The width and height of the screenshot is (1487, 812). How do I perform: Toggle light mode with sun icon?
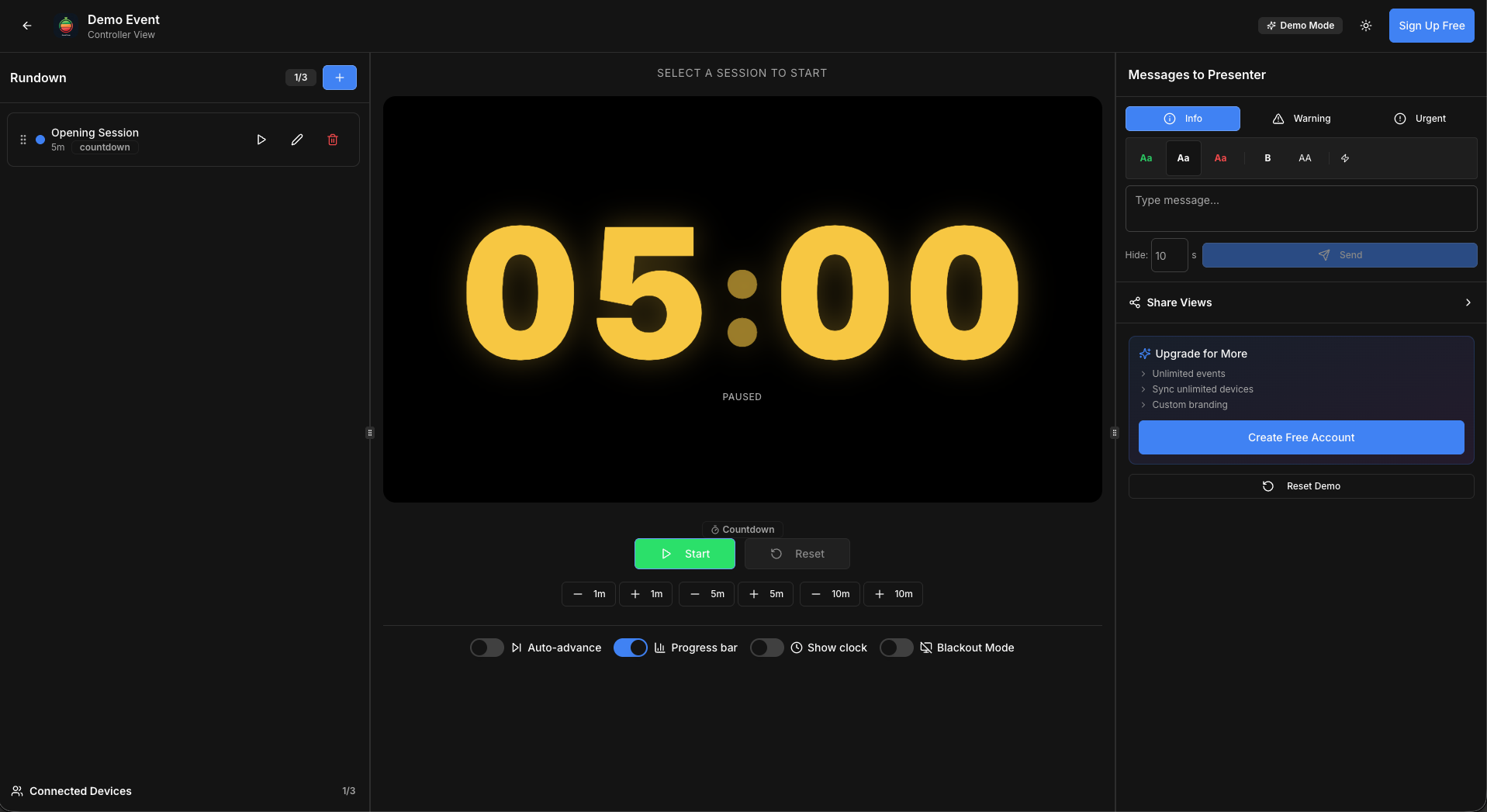pyautogui.click(x=1365, y=26)
